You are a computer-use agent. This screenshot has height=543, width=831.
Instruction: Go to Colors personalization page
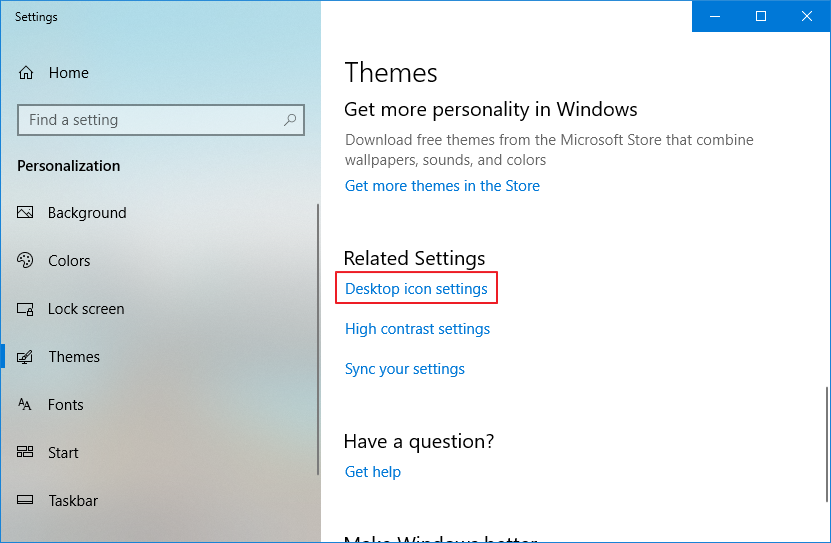tap(69, 261)
